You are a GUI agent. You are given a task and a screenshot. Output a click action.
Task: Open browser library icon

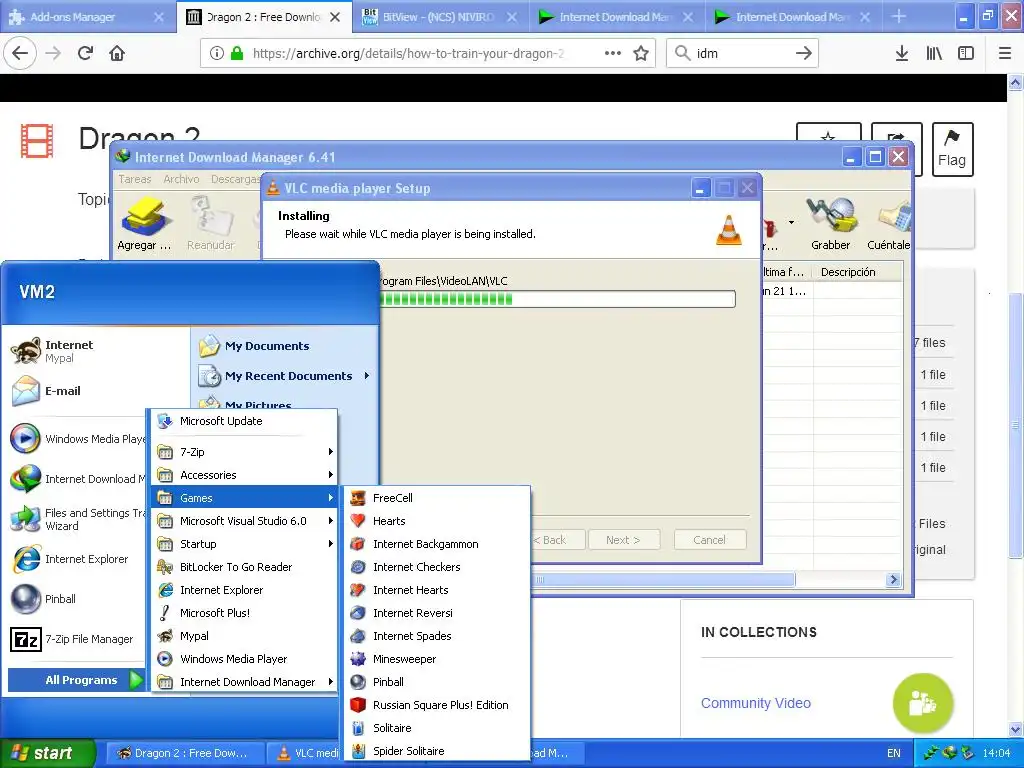(x=934, y=53)
